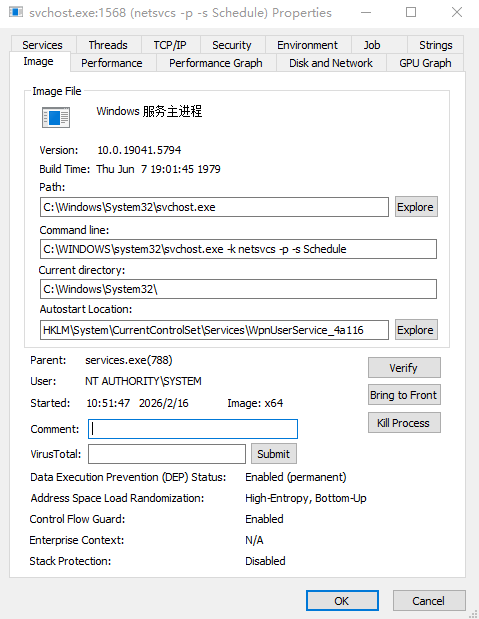Open the Disk and Network tab
This screenshot has width=479, height=619.
tap(331, 63)
